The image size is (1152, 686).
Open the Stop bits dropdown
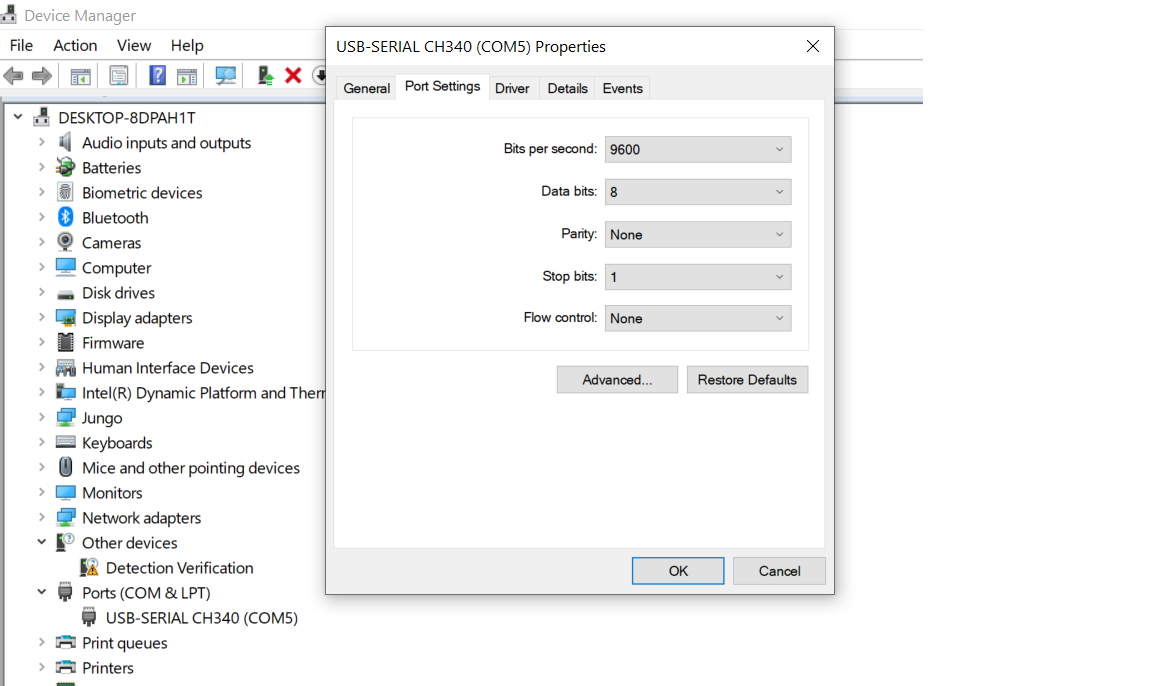pos(698,277)
